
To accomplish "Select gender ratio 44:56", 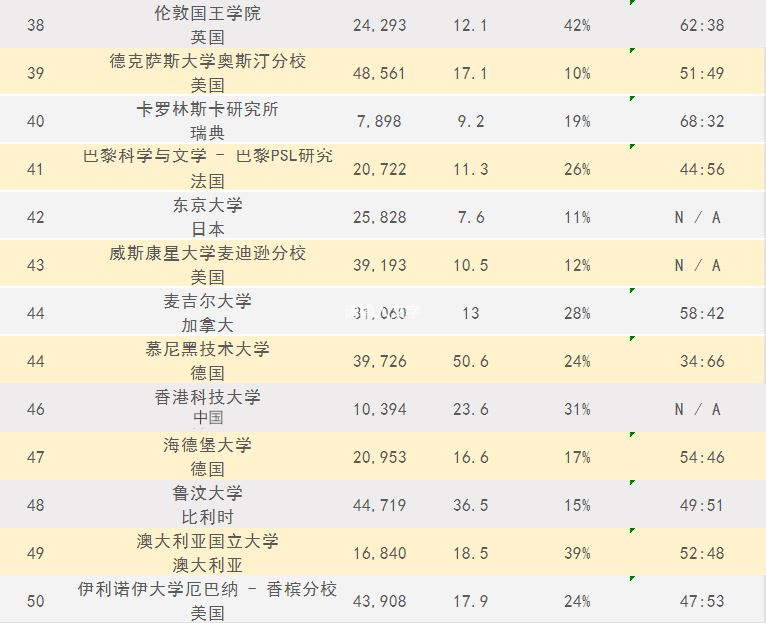I will pyautogui.click(x=702, y=169).
